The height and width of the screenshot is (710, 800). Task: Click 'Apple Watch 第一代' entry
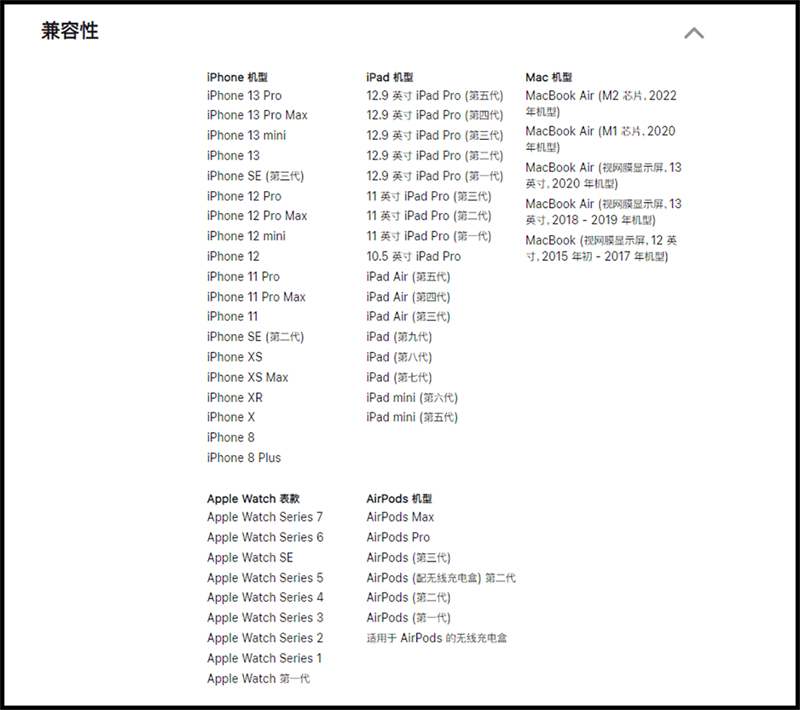pos(258,679)
